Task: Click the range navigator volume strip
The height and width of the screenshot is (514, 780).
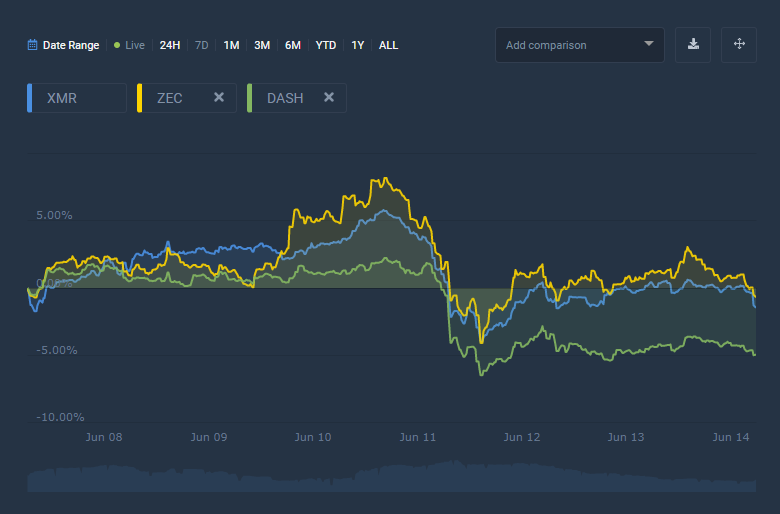Action: [391, 476]
